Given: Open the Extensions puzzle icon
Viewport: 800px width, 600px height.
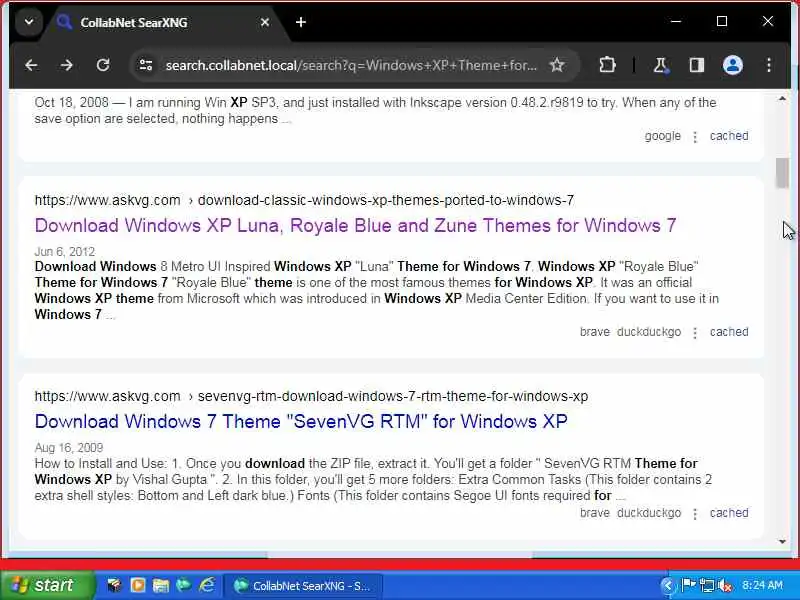Looking at the screenshot, I should click(607, 65).
